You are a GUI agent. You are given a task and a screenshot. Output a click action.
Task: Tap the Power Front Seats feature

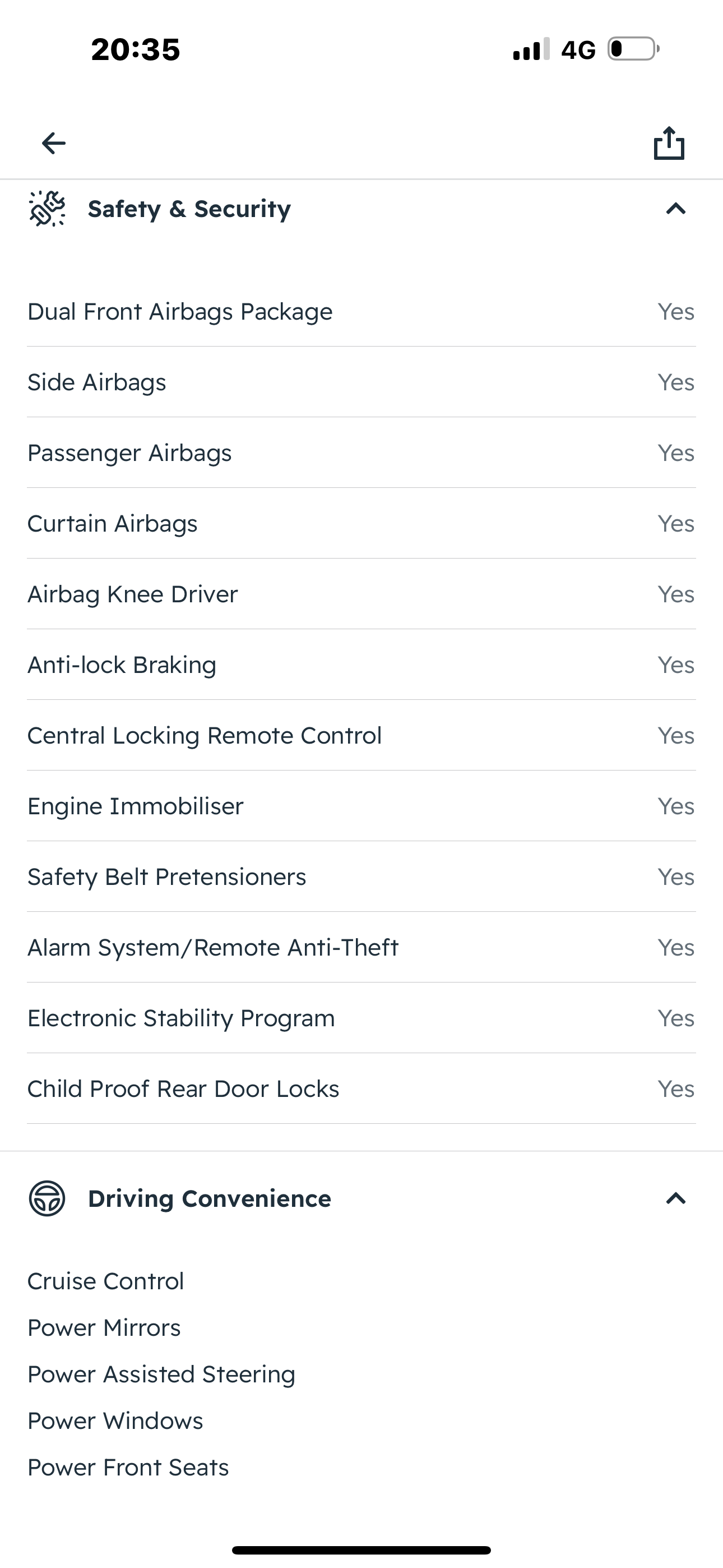coord(128,1468)
